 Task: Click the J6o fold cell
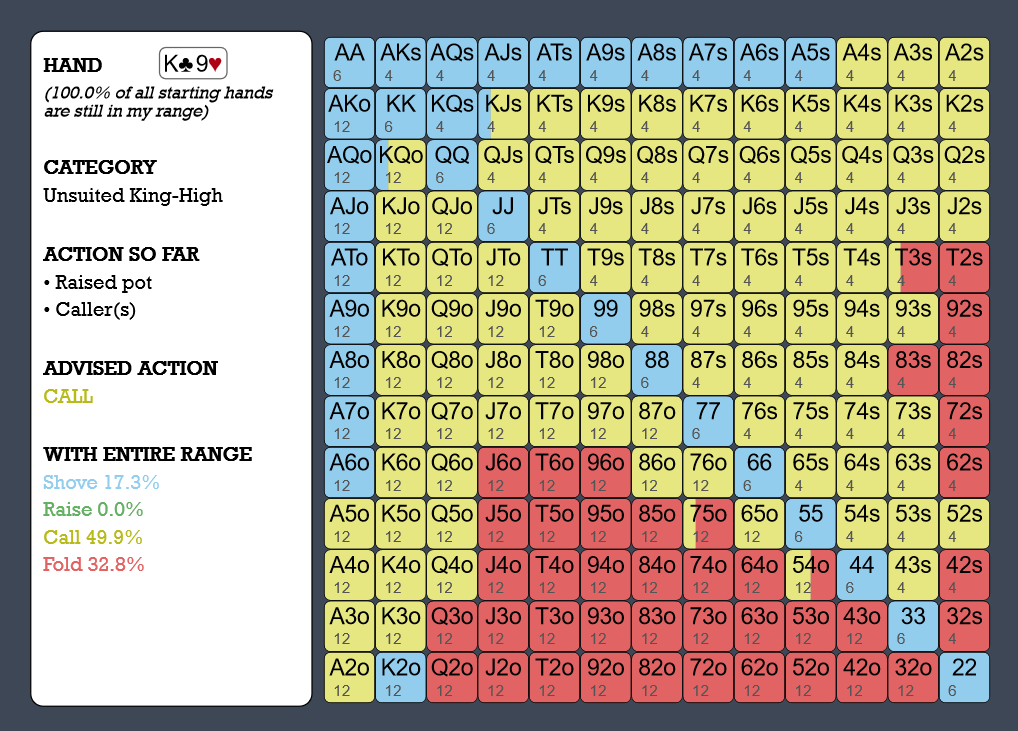pyautogui.click(x=503, y=473)
